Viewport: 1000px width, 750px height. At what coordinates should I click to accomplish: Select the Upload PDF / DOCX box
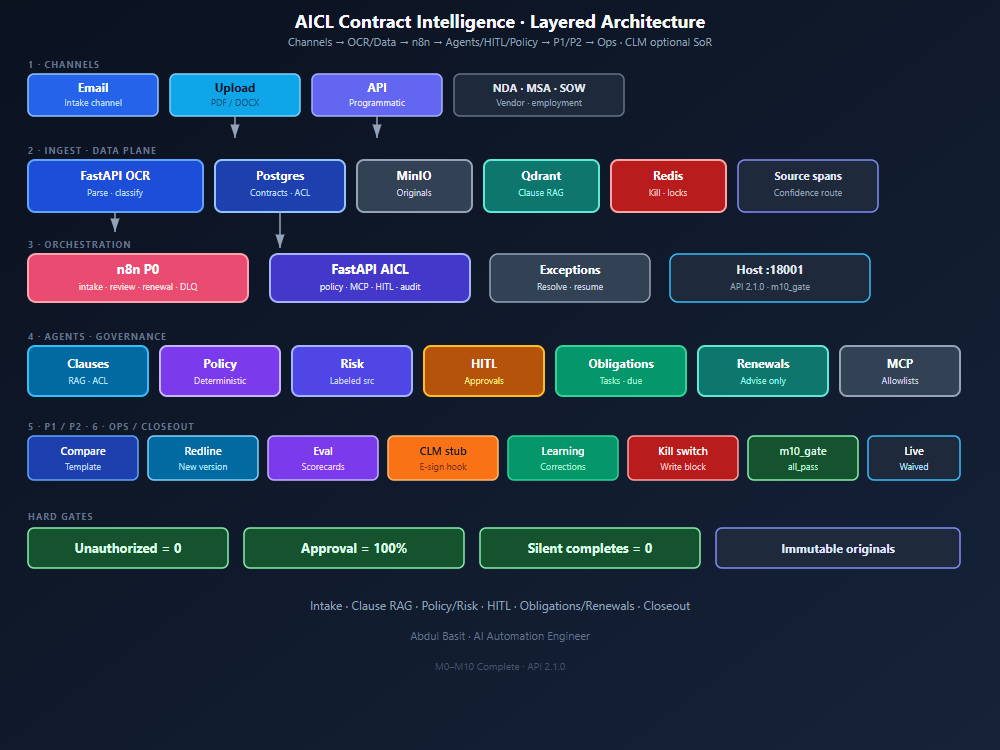pos(235,95)
